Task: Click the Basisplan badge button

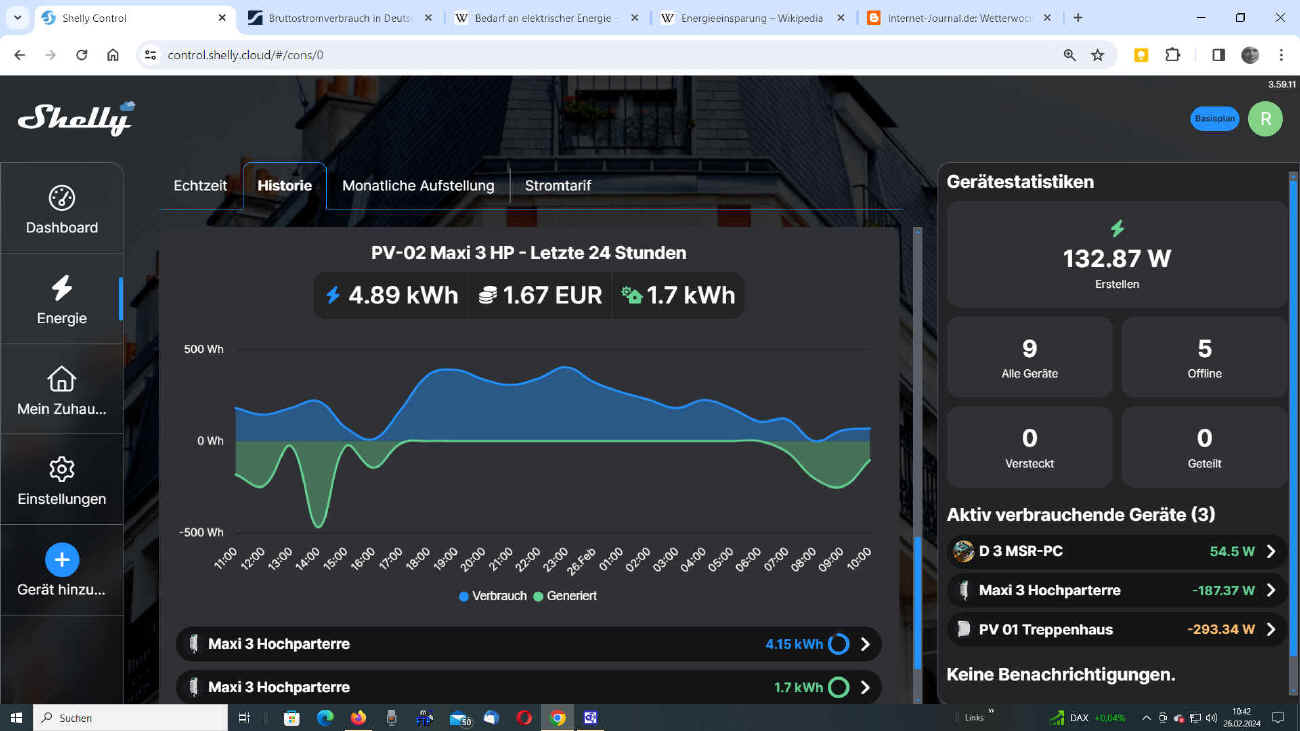Action: [x=1215, y=119]
